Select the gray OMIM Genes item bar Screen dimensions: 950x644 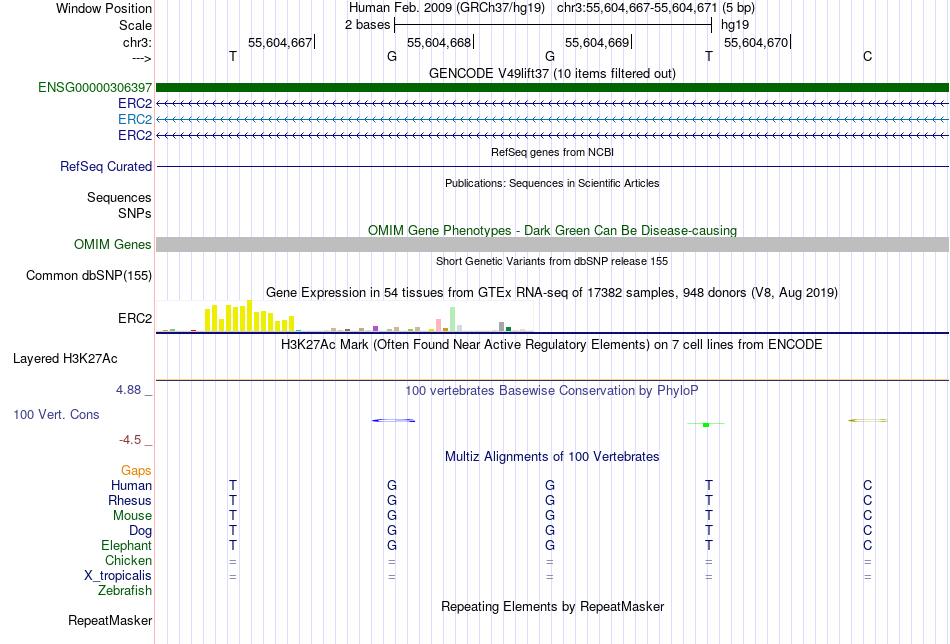tap(552, 245)
